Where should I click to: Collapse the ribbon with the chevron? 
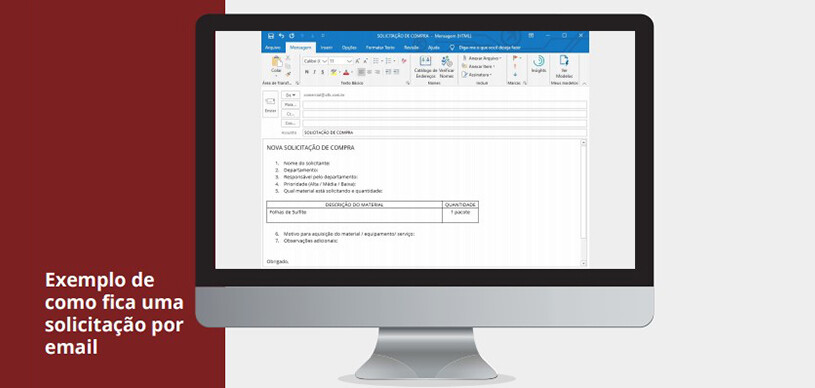[584, 83]
